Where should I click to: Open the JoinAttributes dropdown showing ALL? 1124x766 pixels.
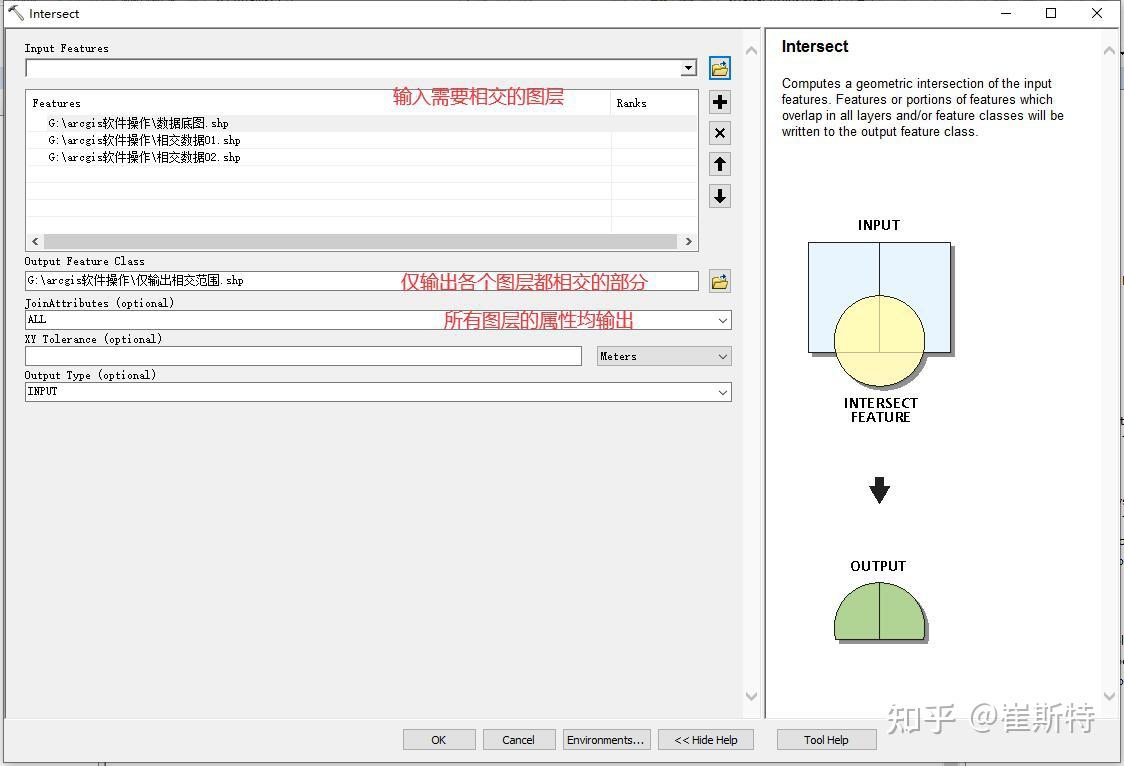click(723, 319)
